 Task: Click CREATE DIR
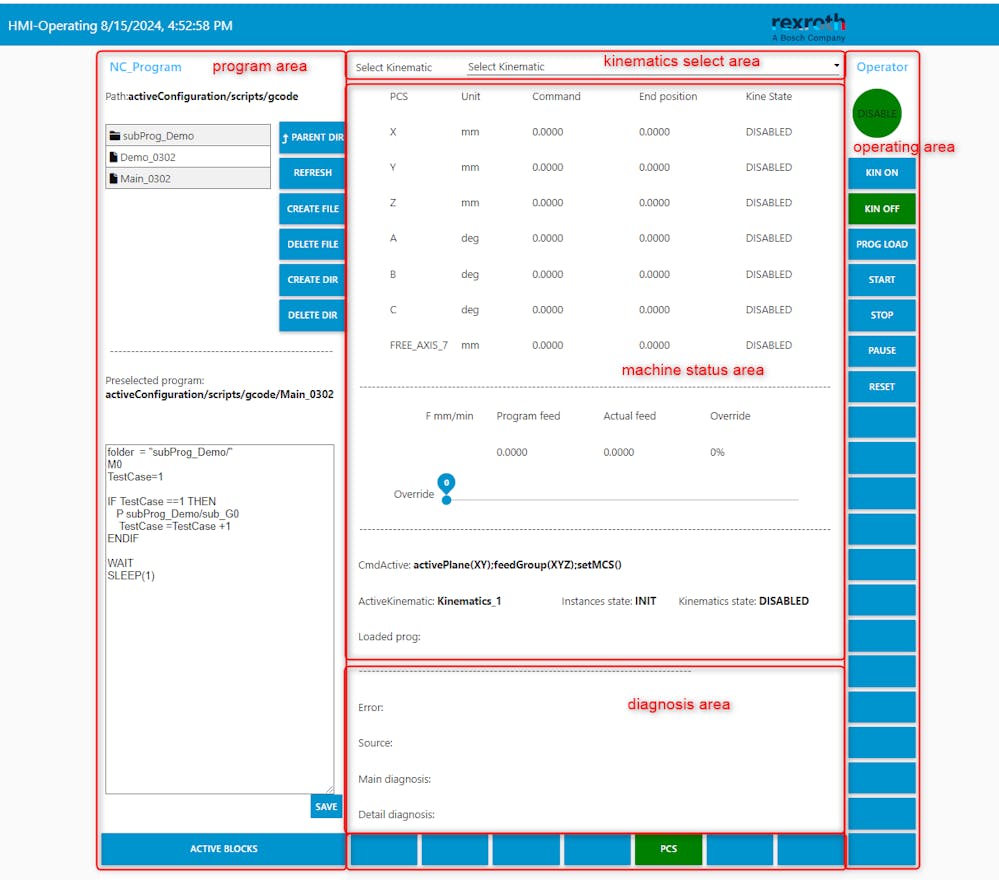(312, 279)
